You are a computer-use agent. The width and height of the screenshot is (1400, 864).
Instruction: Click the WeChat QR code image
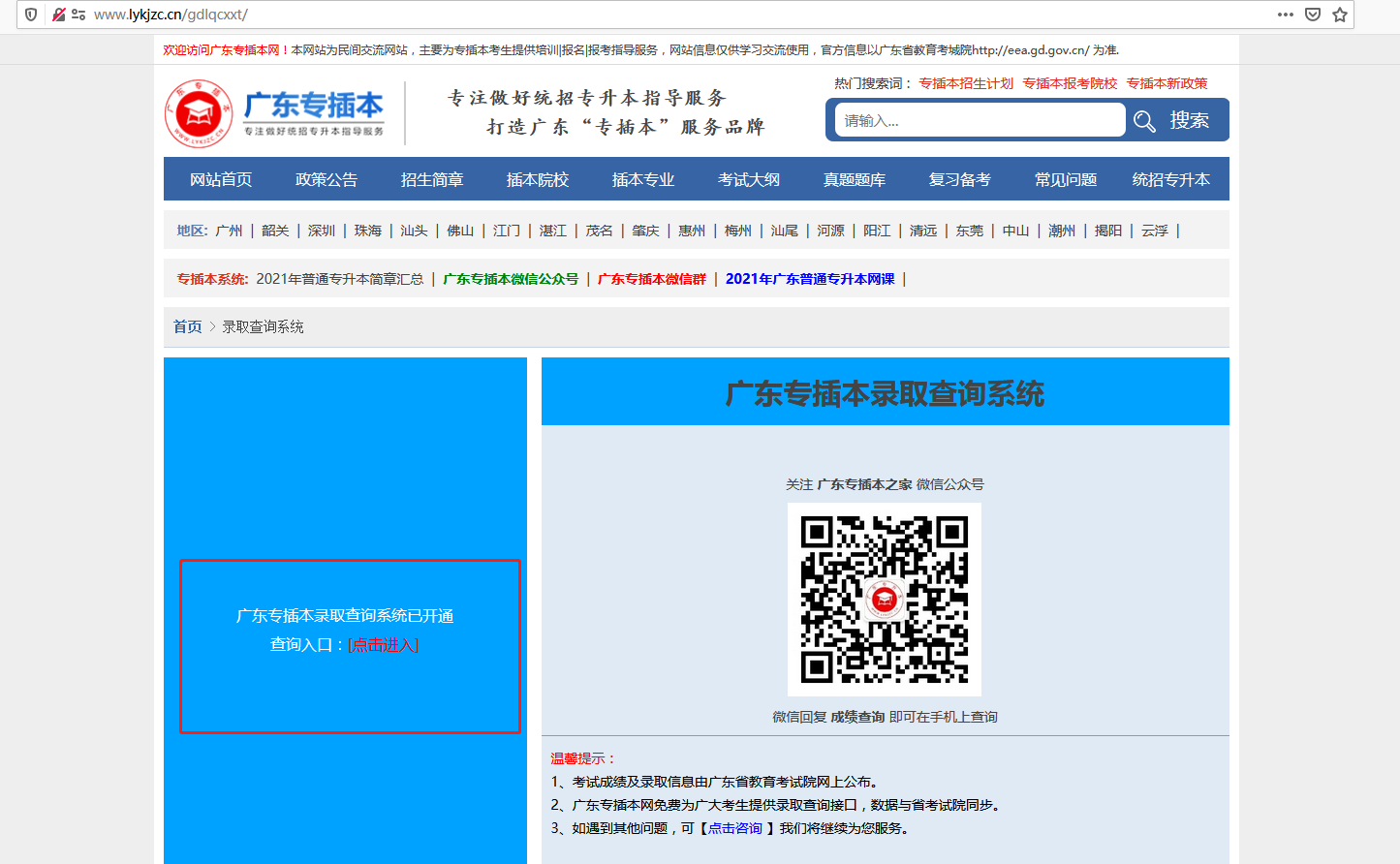(885, 600)
